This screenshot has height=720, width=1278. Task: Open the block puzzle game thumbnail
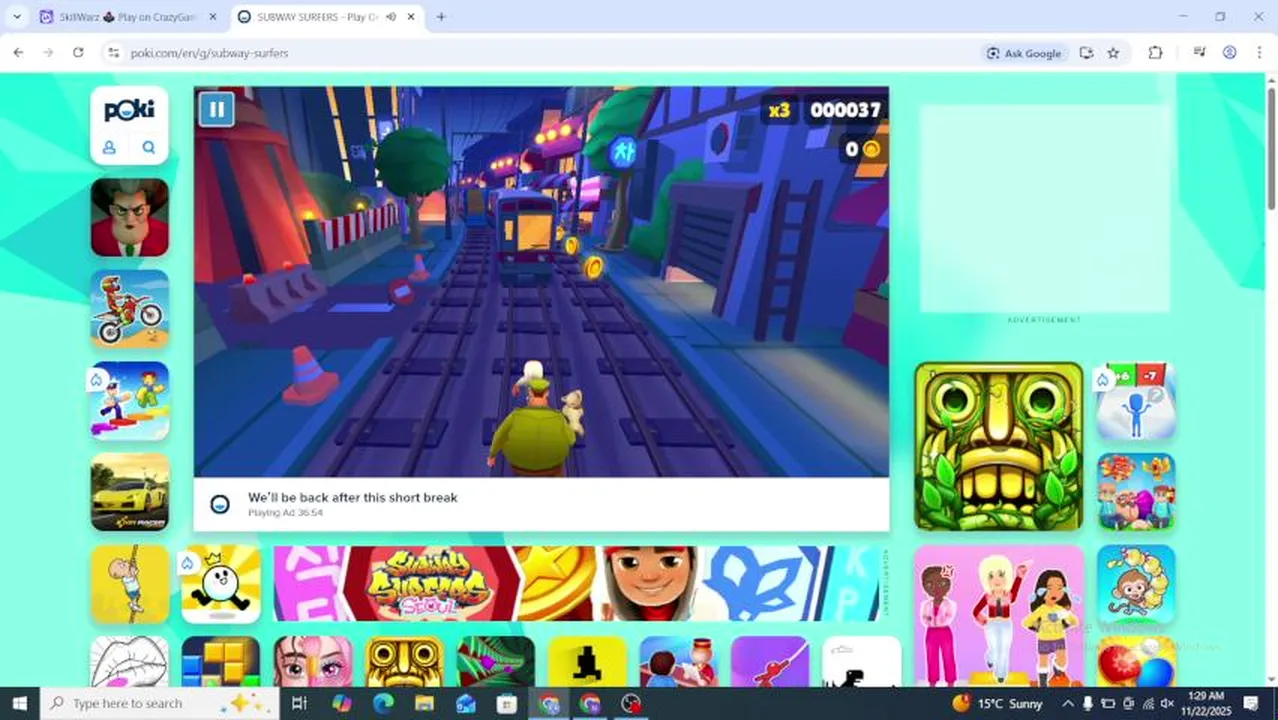click(221, 662)
